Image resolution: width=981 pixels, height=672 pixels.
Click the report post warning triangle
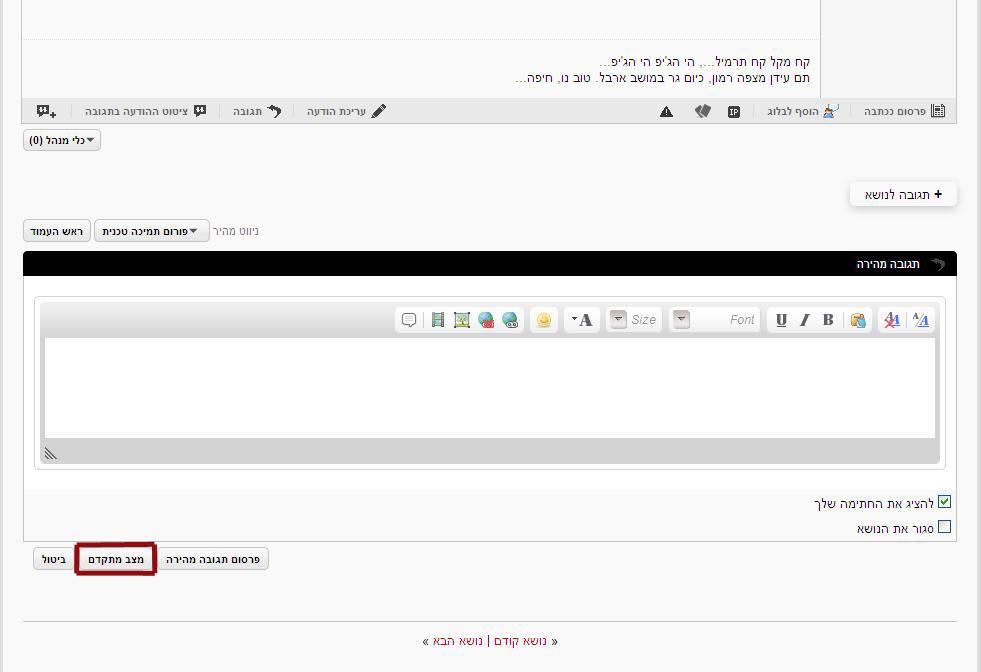point(667,111)
